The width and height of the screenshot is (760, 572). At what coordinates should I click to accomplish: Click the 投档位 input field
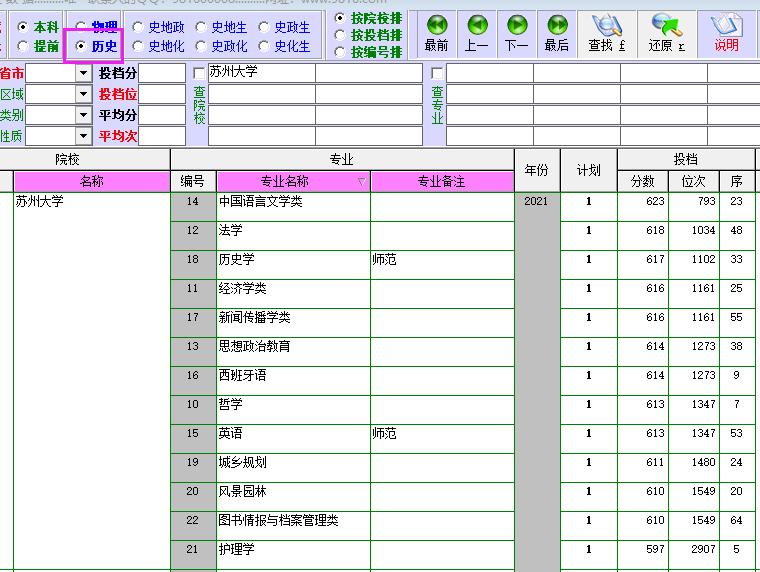point(162,94)
